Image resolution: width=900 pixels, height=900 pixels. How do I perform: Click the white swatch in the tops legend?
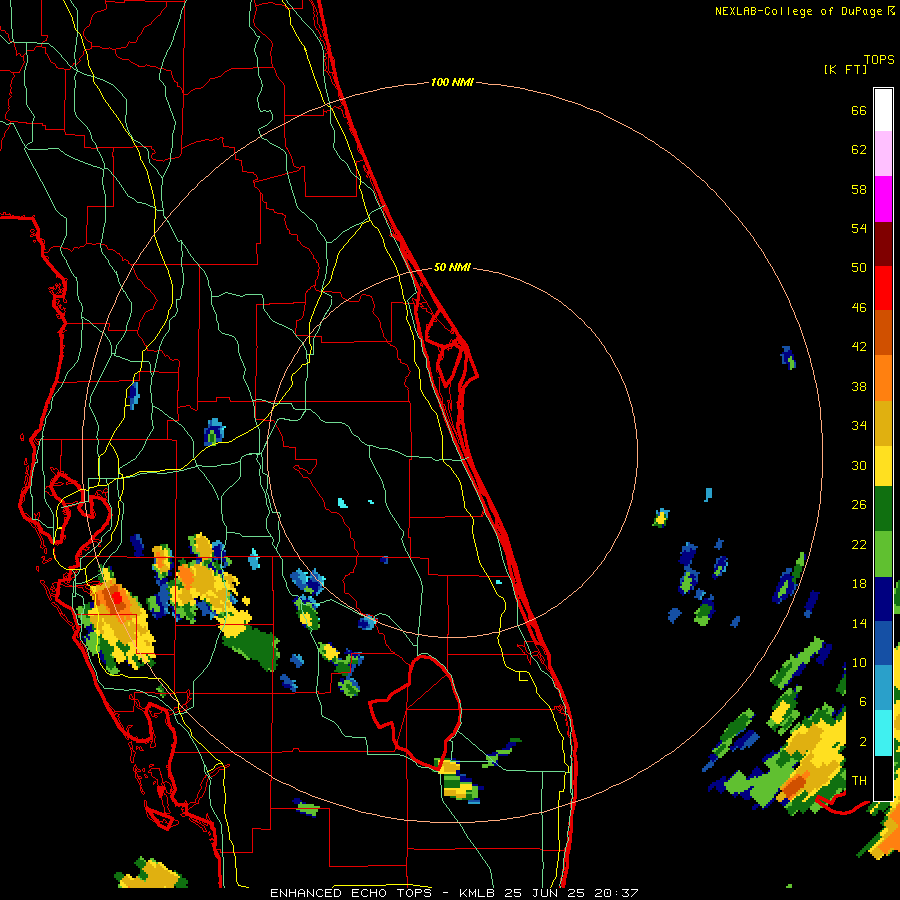[x=883, y=110]
